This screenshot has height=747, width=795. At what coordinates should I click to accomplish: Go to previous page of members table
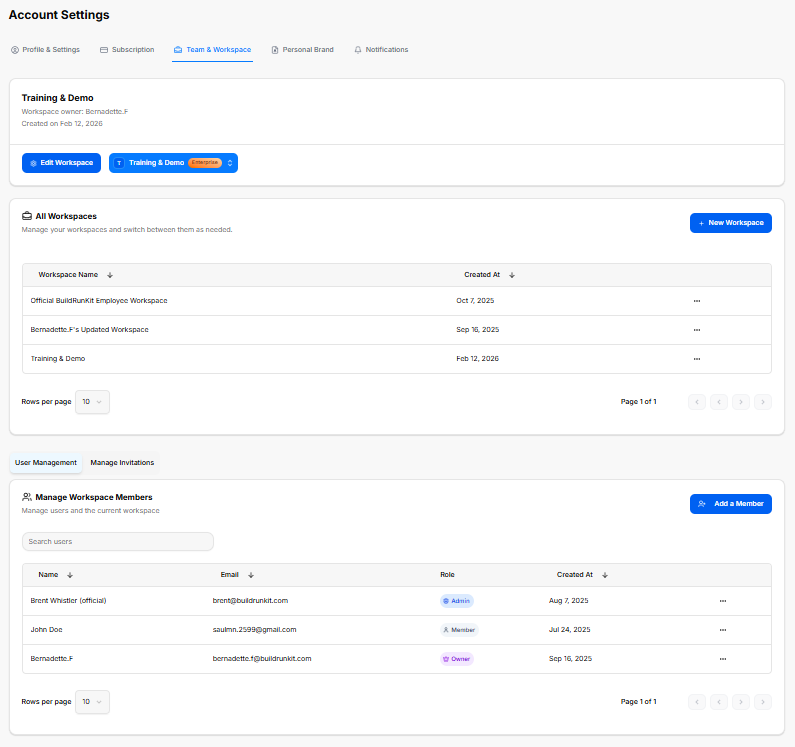(x=719, y=702)
